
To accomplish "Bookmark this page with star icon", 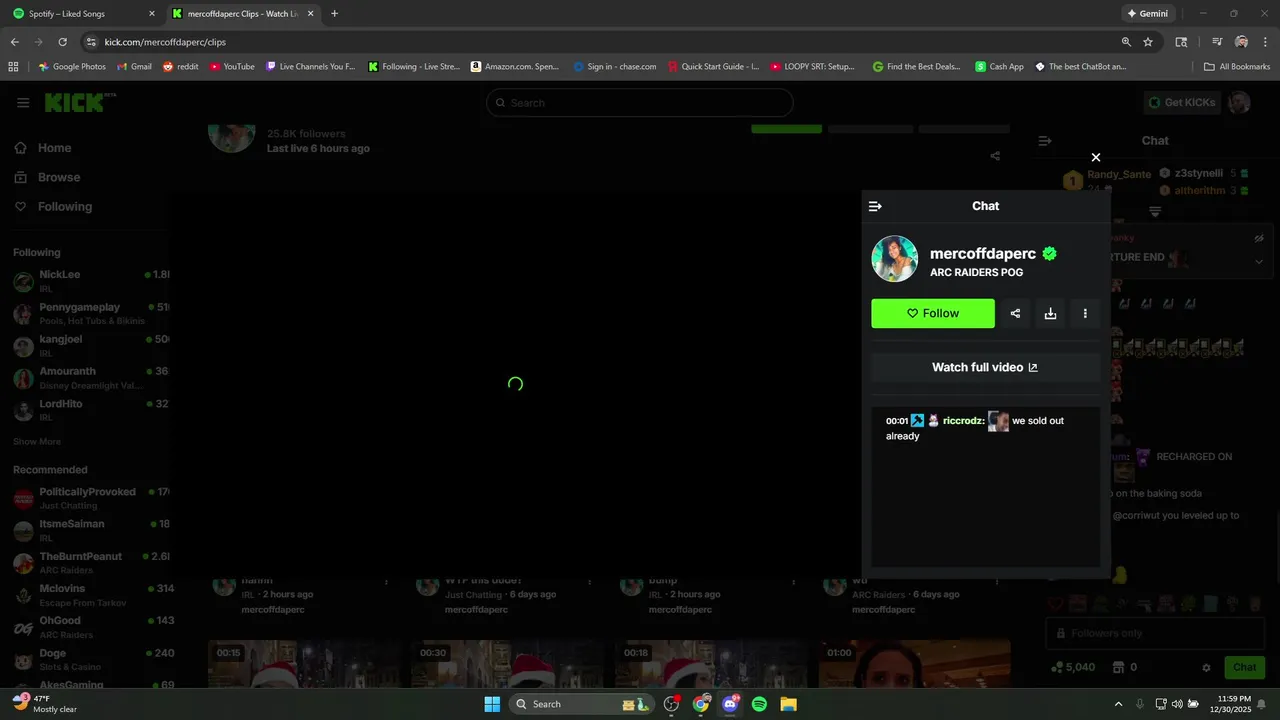I will [x=1148, y=42].
